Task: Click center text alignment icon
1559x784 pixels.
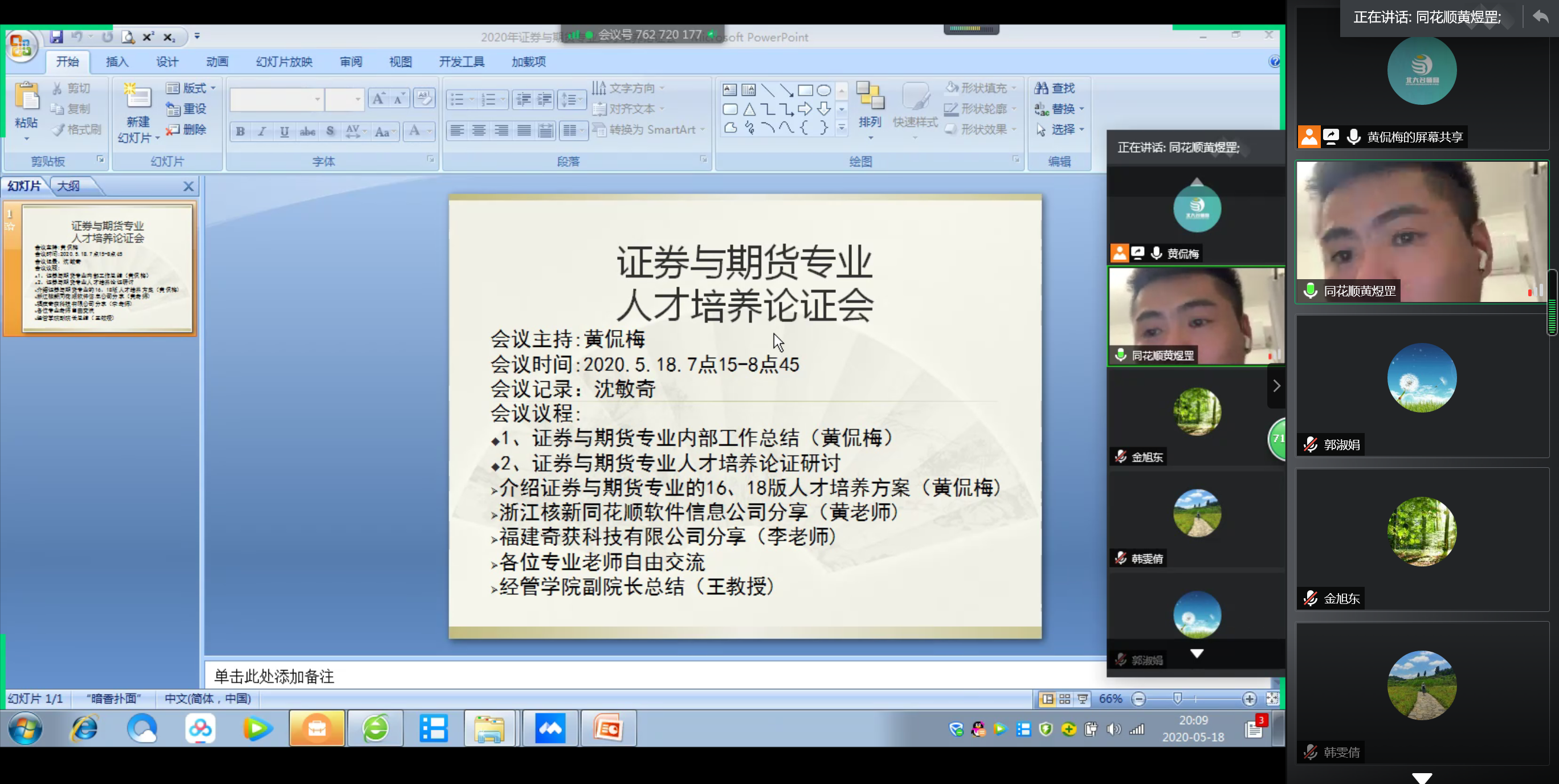Action: click(x=479, y=130)
